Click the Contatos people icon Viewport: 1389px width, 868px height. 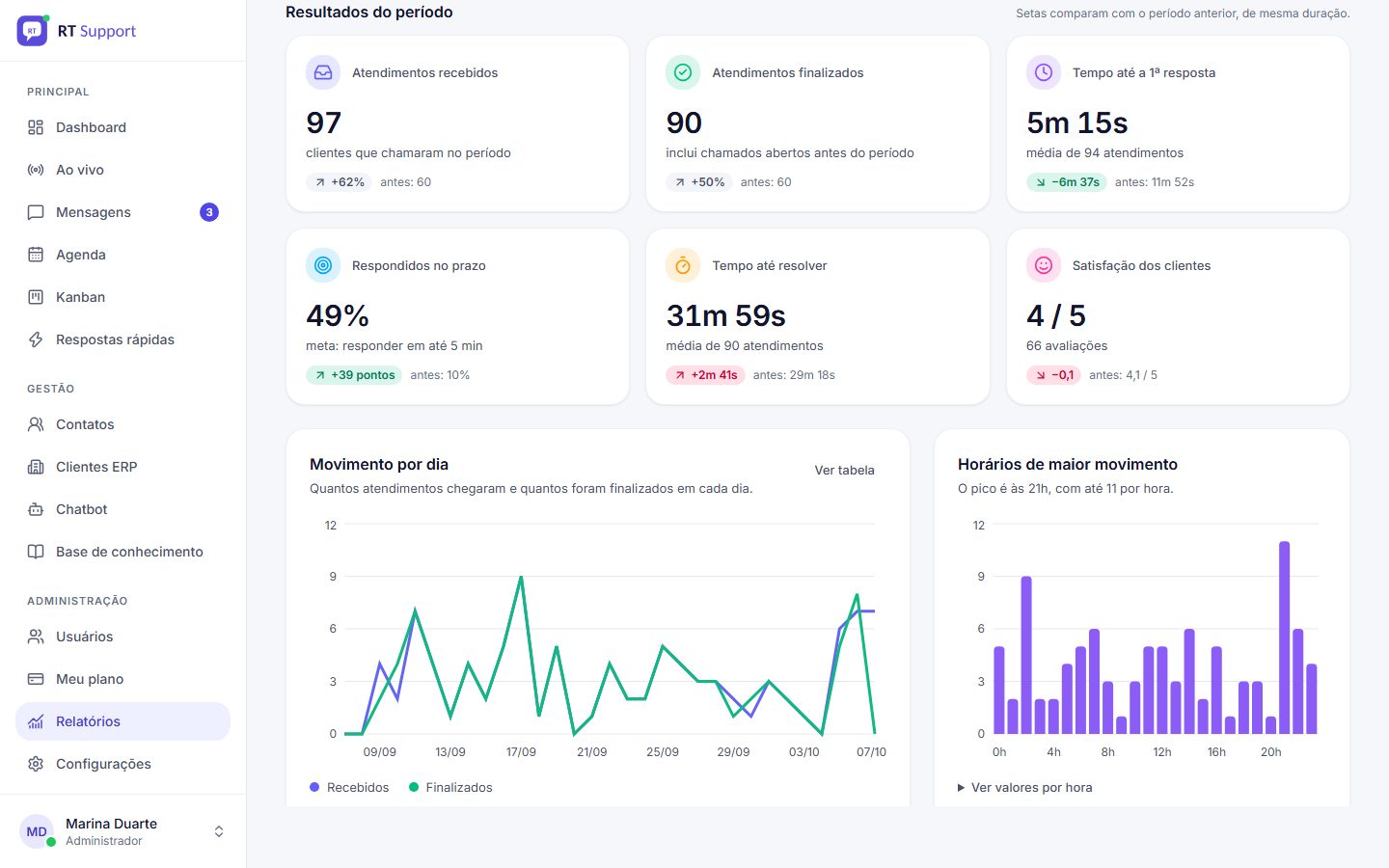click(x=36, y=424)
